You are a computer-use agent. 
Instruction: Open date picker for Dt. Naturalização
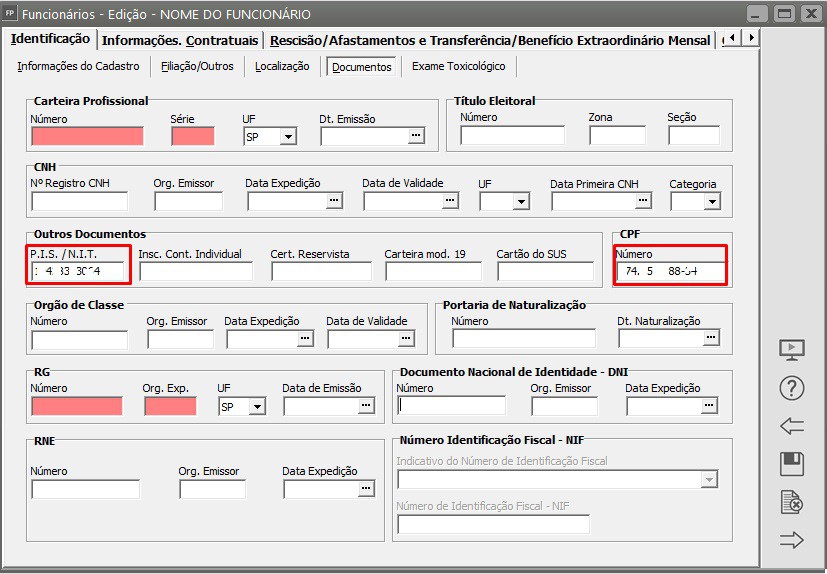click(x=711, y=338)
